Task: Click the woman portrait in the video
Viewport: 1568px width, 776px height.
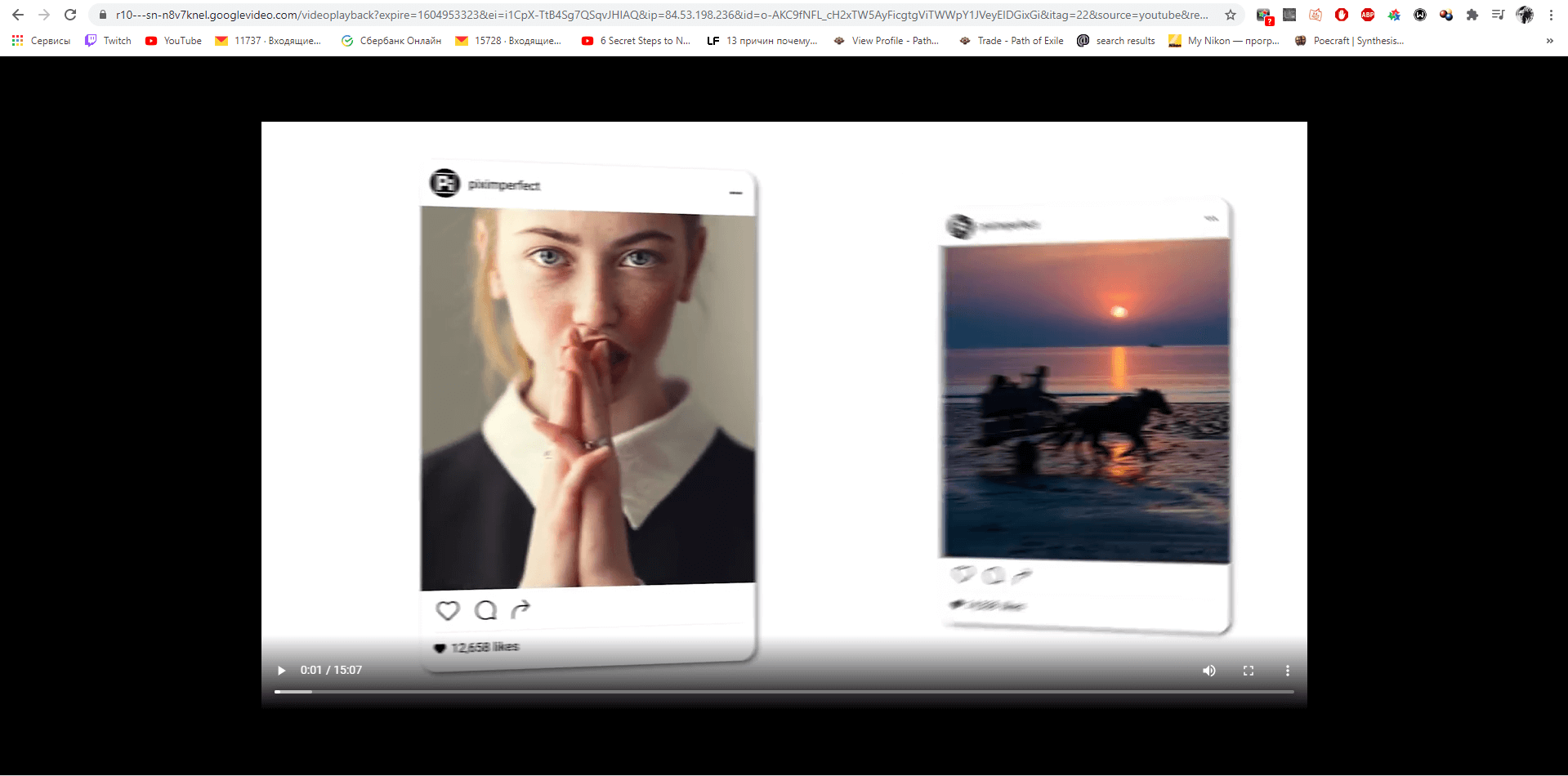Action: pos(587,398)
